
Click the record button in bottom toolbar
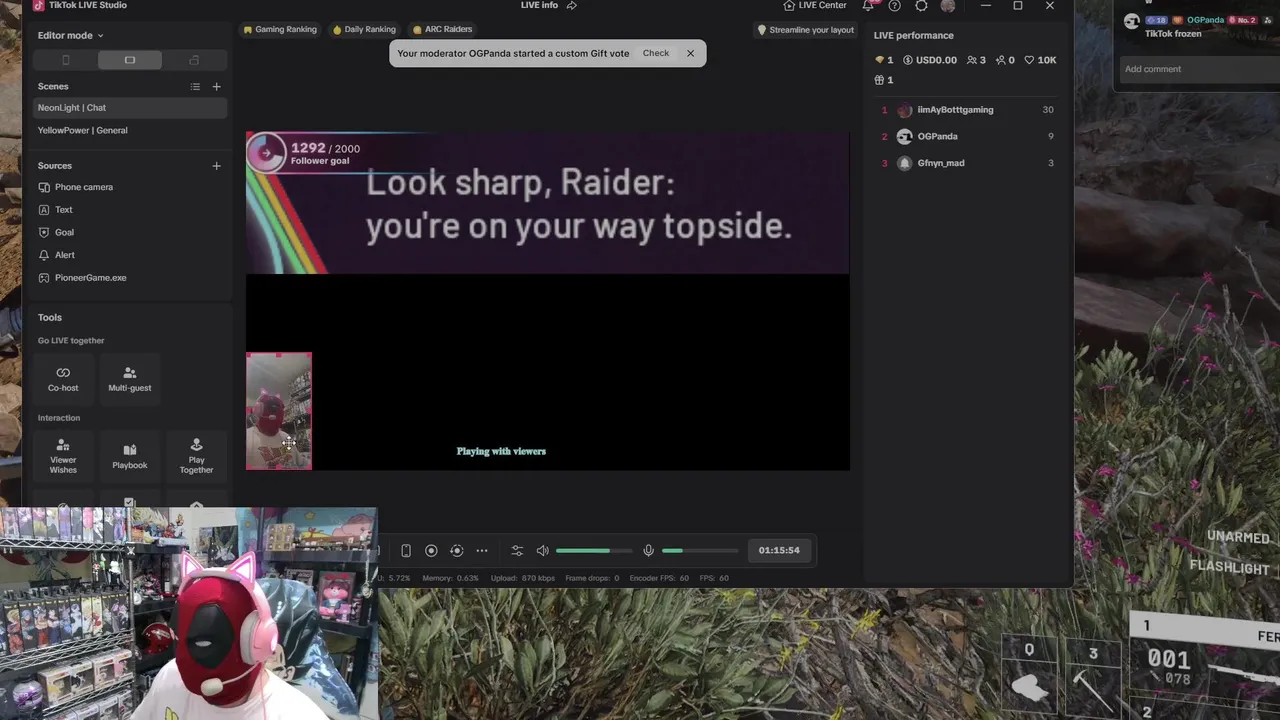pos(431,550)
